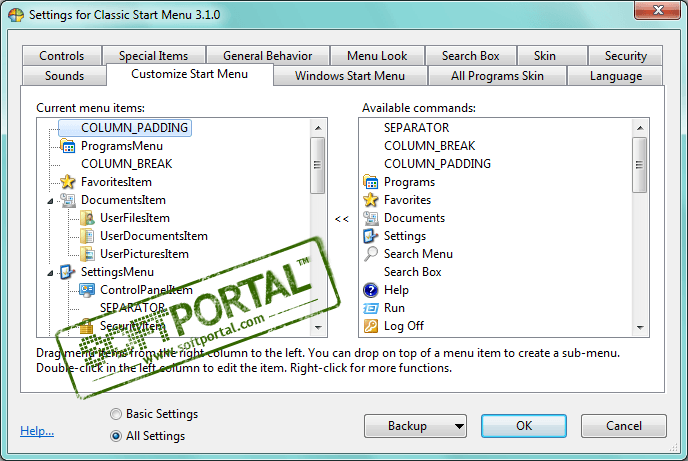Click the ControlPanelItem icon
688x461 pixels.
click(x=87, y=290)
